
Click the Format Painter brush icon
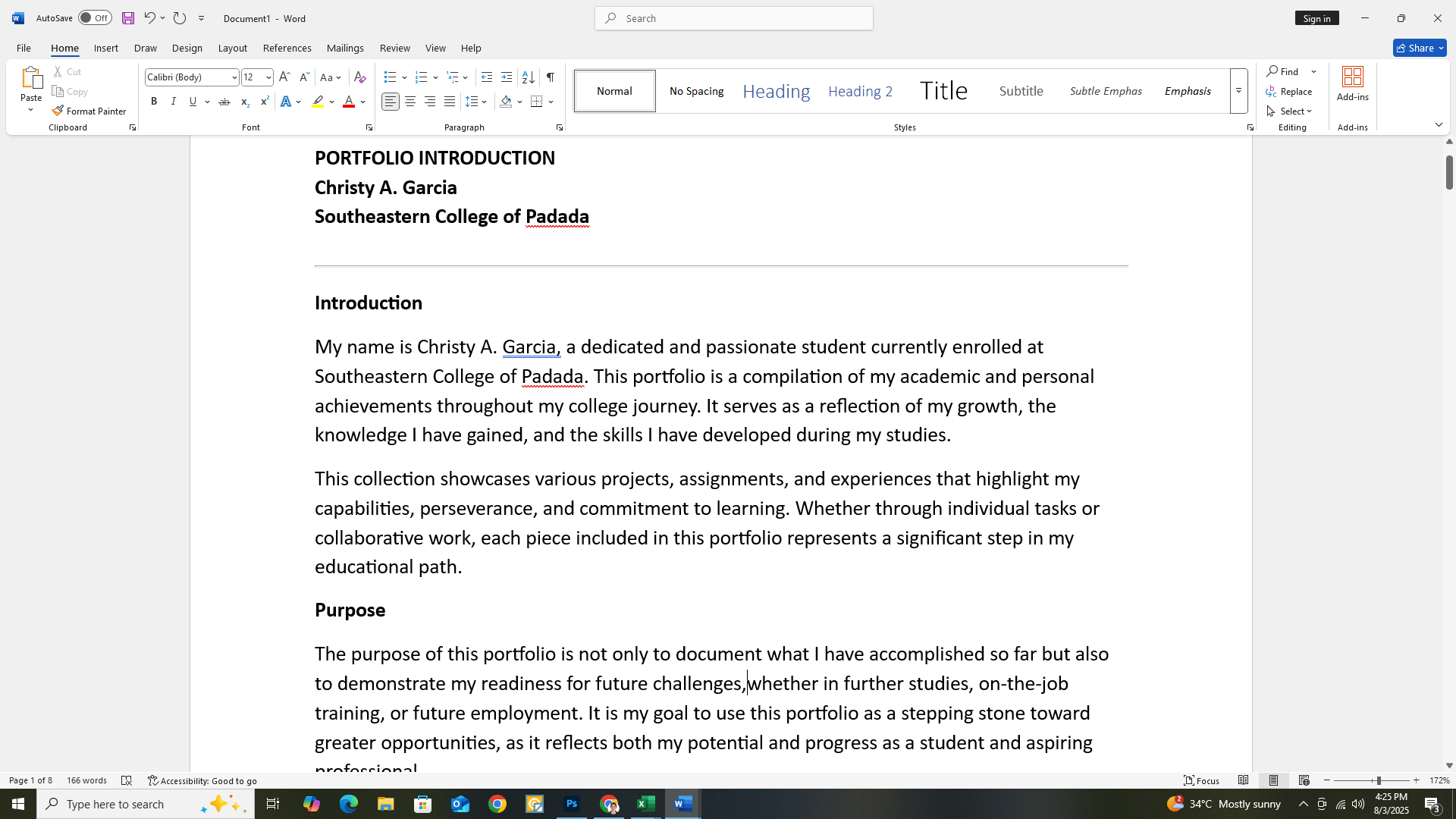click(x=58, y=111)
